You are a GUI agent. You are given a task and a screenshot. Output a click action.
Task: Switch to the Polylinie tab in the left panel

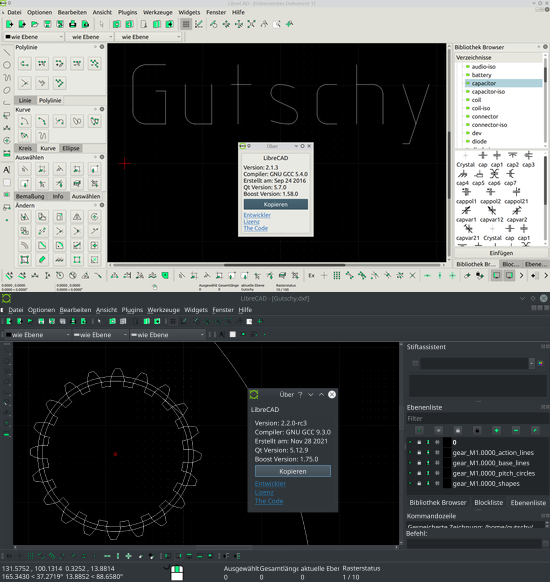[50, 101]
